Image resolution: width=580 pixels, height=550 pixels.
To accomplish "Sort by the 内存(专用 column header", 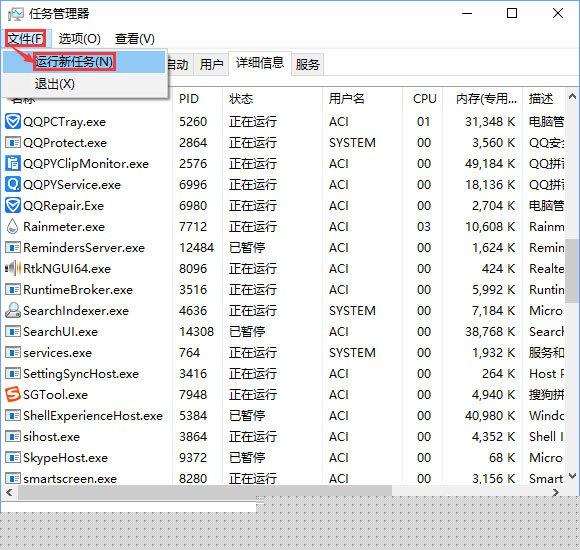I will click(482, 99).
